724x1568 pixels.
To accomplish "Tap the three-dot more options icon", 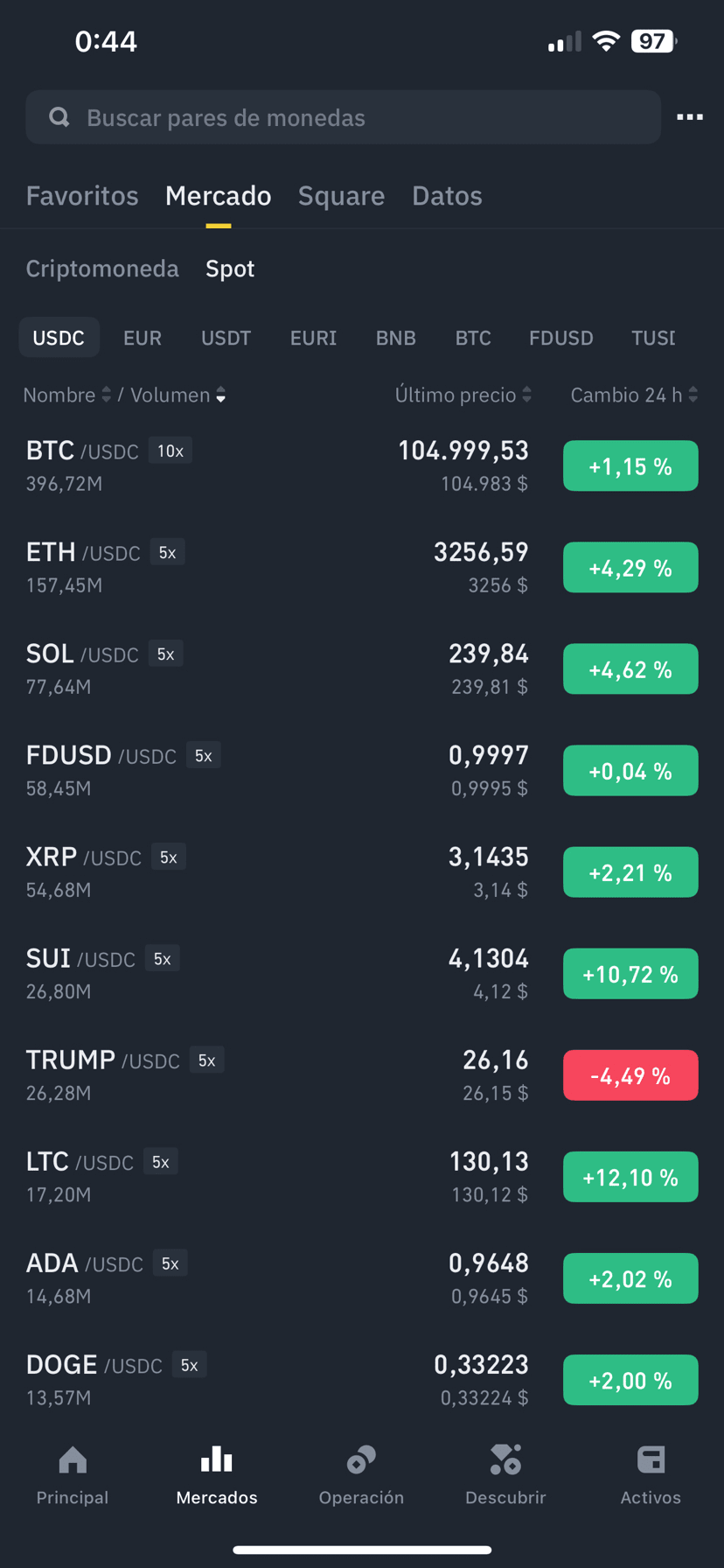I will [689, 117].
